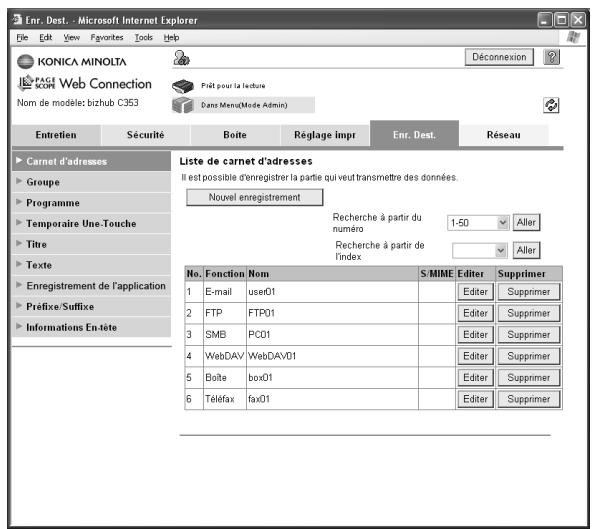Select Carnet d'adresses in sidebar
595x529 pixels.
(x=91, y=161)
